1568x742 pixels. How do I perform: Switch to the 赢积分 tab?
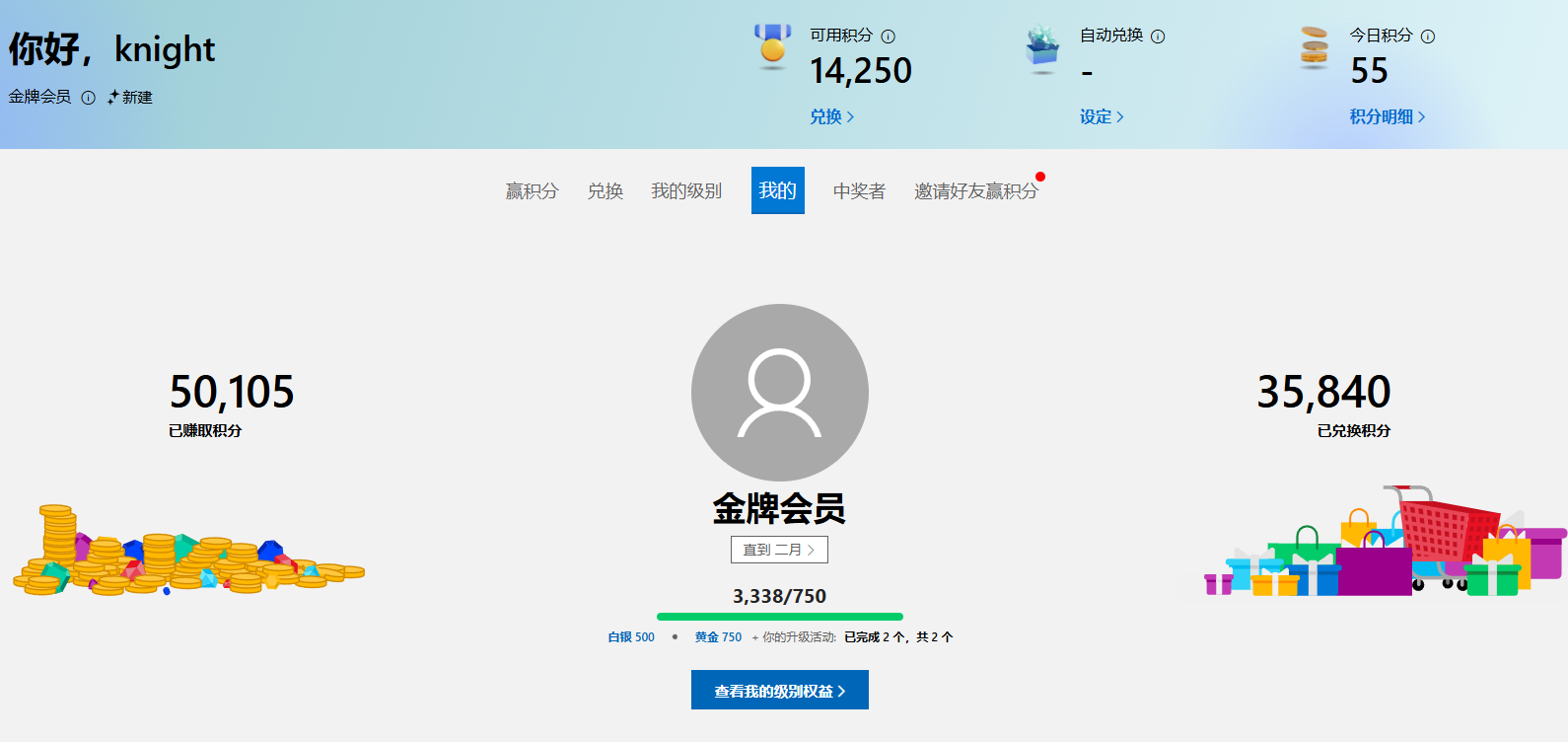point(533,191)
